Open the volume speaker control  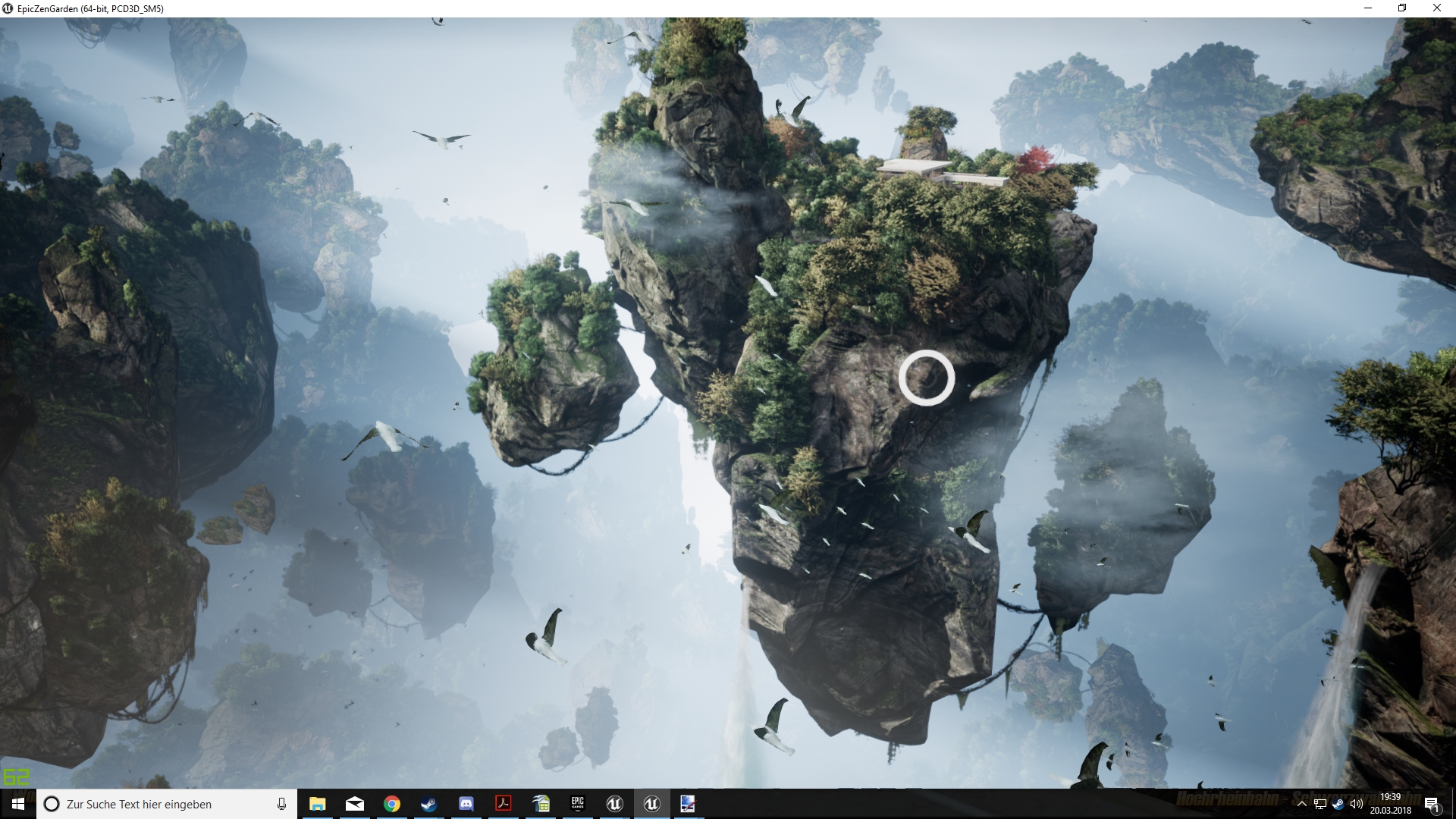click(1356, 804)
